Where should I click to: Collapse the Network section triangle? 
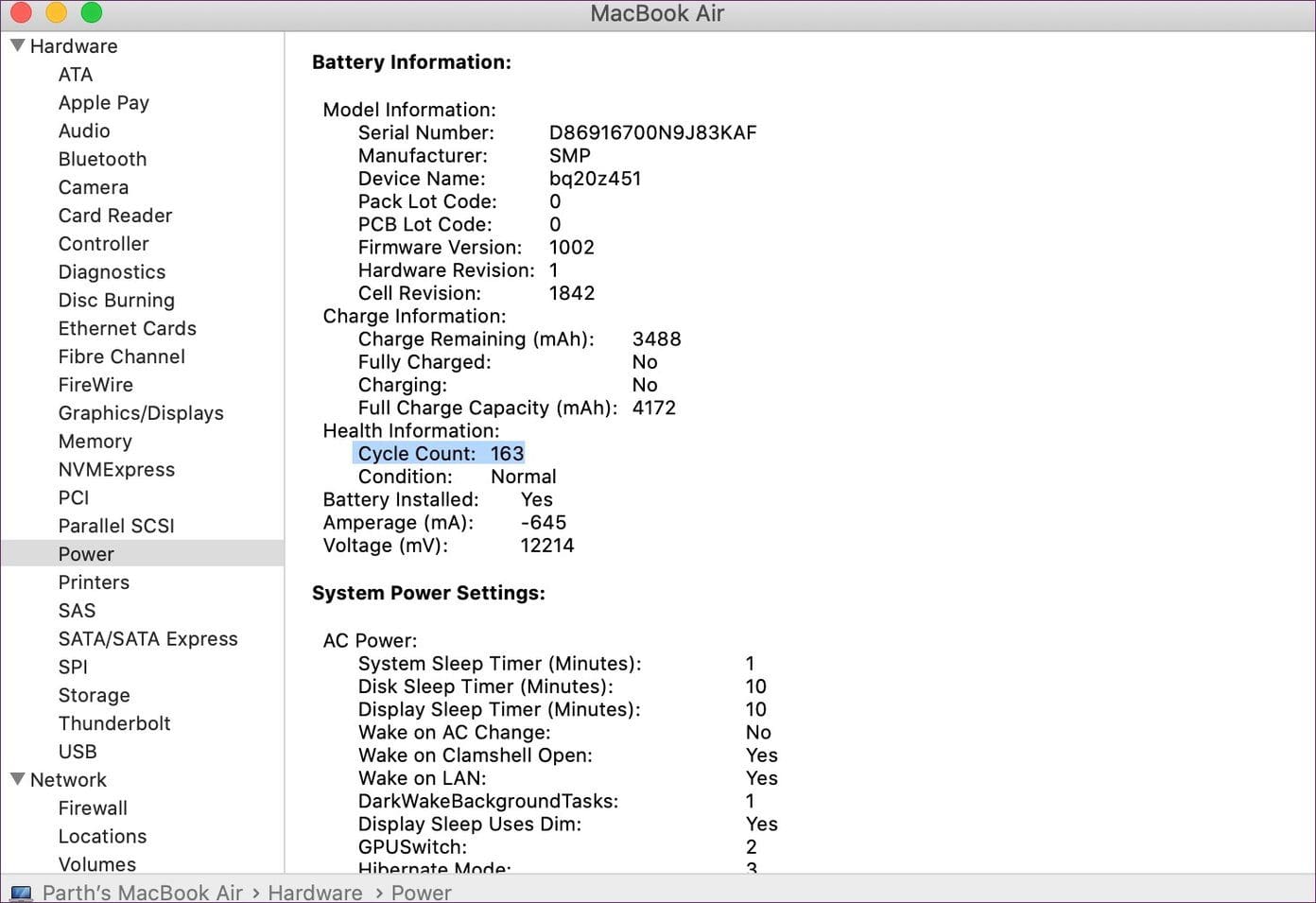[x=17, y=779]
